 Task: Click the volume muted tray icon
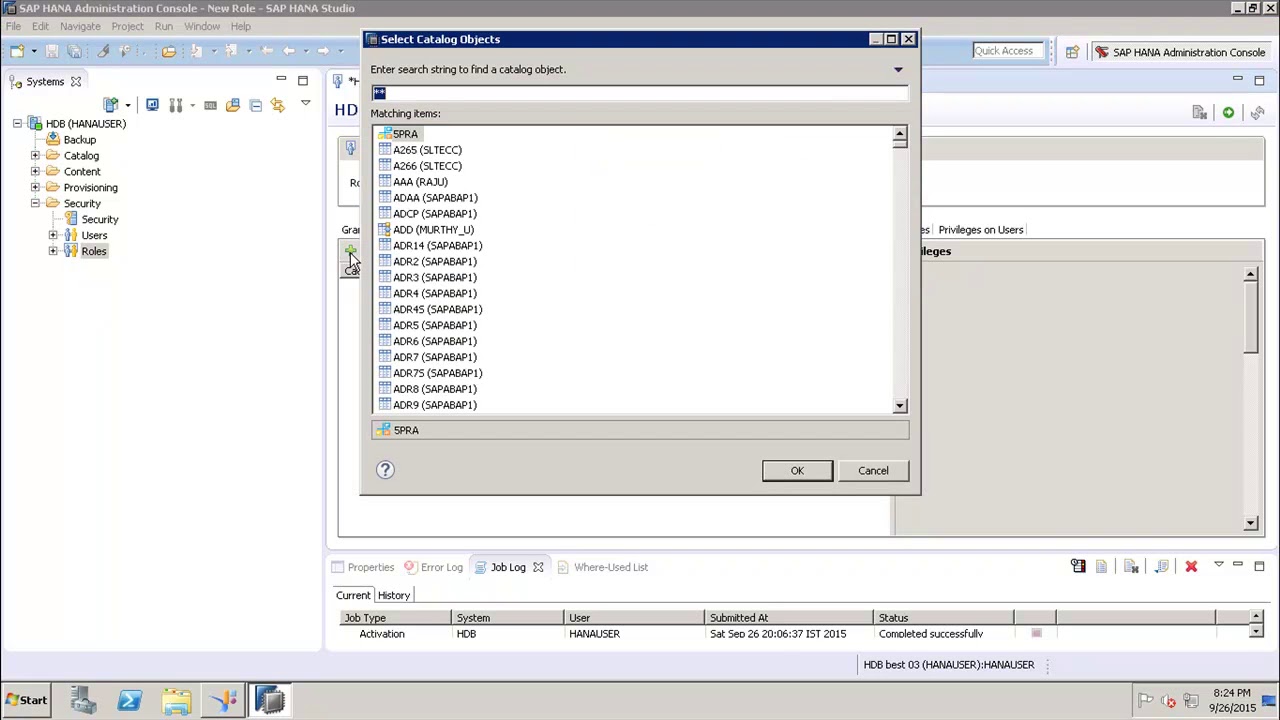point(1168,701)
